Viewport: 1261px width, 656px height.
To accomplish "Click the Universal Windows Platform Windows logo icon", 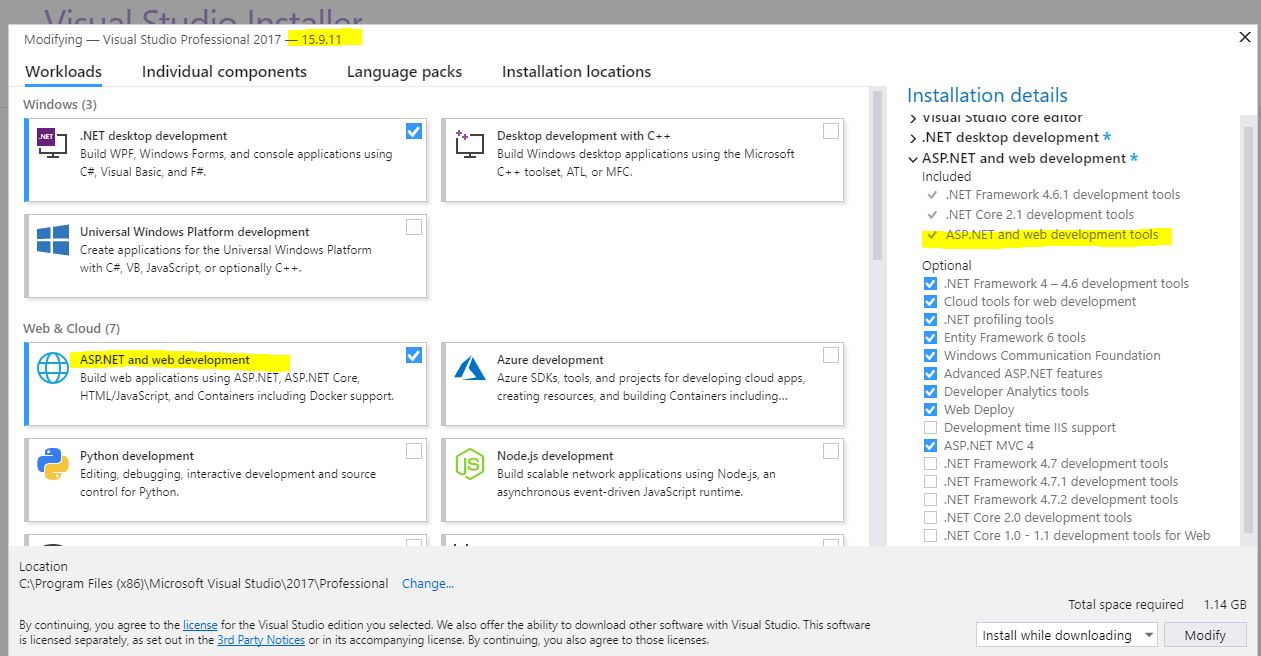I will pyautogui.click(x=52, y=240).
